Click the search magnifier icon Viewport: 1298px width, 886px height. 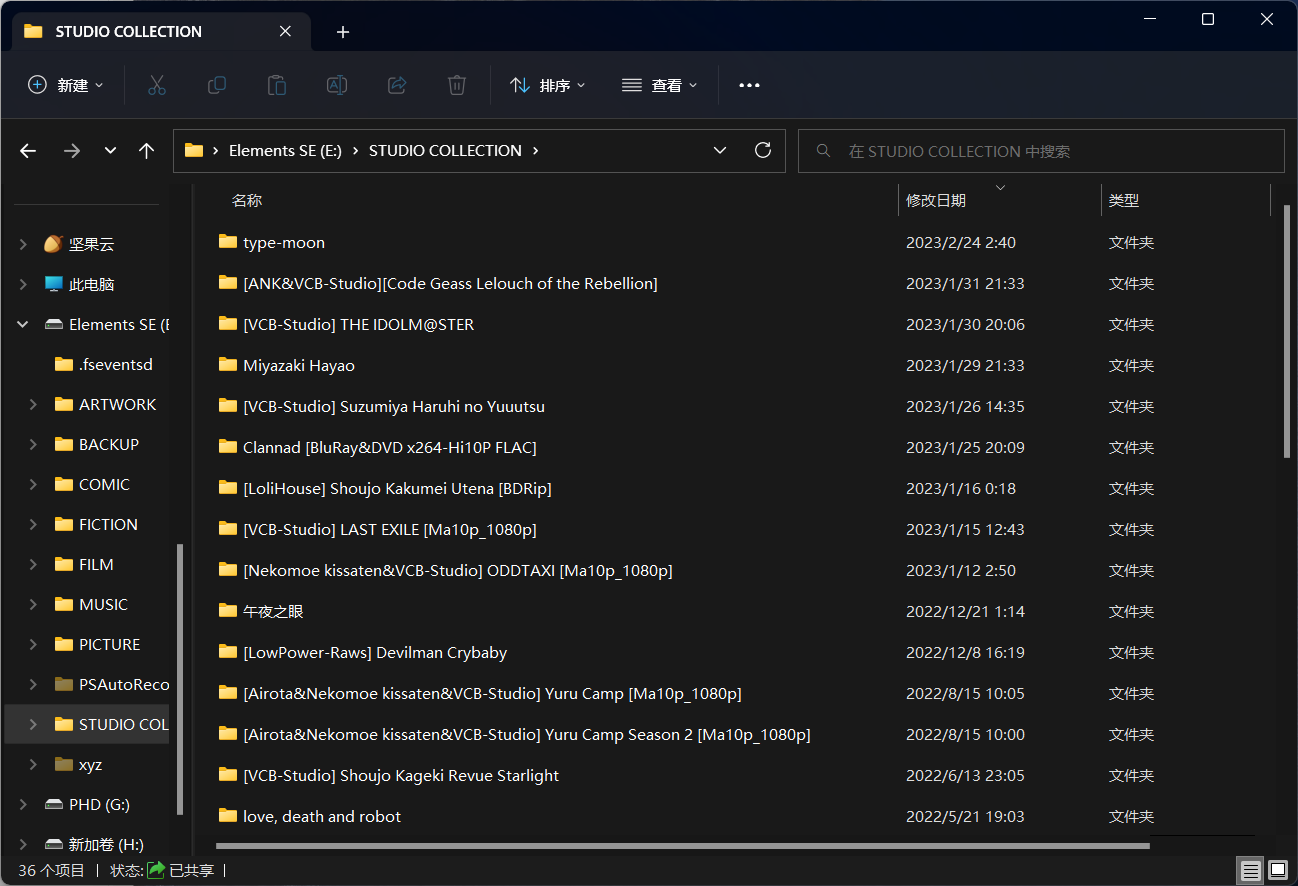coord(824,151)
